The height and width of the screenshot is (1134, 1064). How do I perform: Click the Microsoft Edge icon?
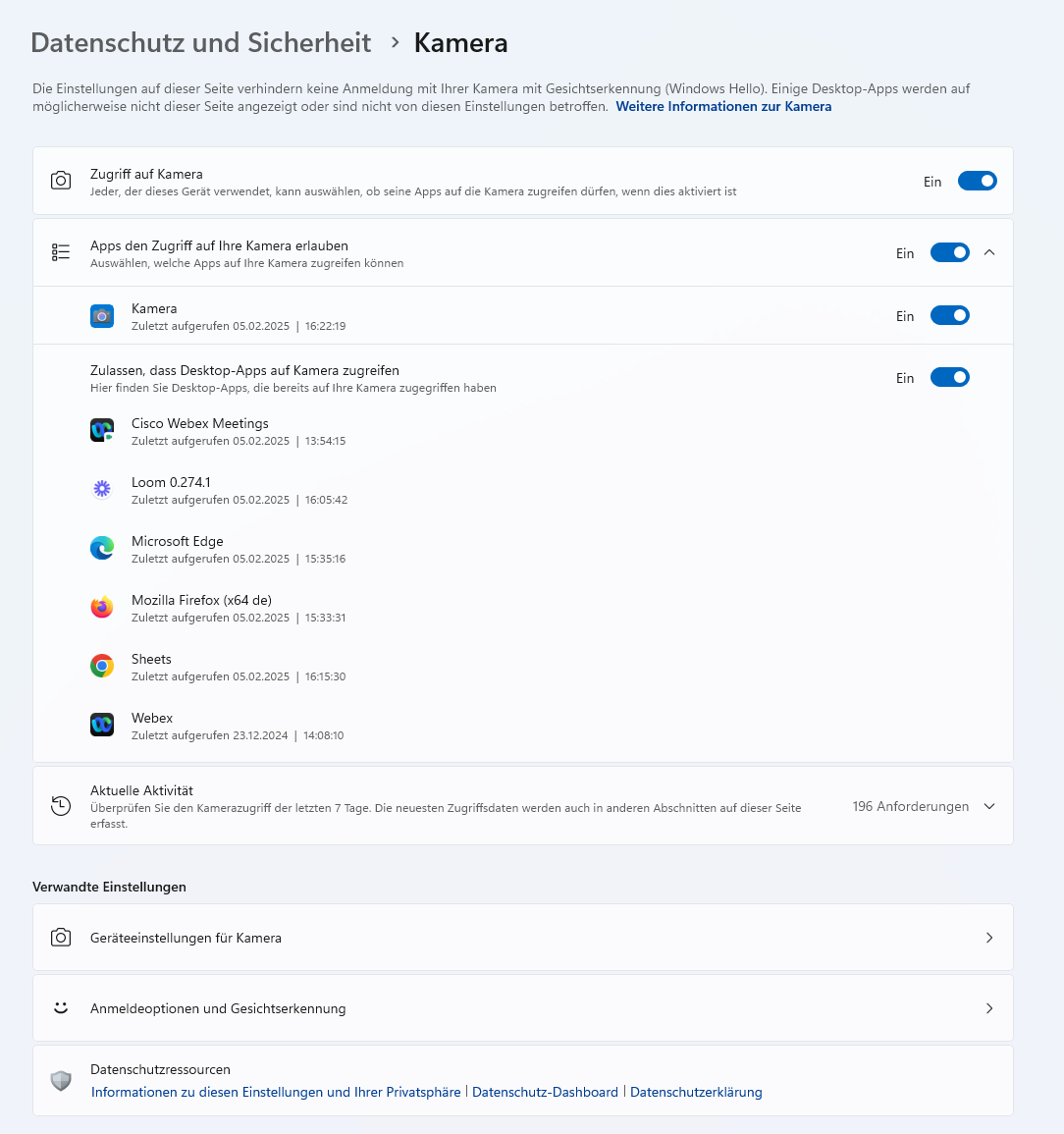(x=102, y=549)
